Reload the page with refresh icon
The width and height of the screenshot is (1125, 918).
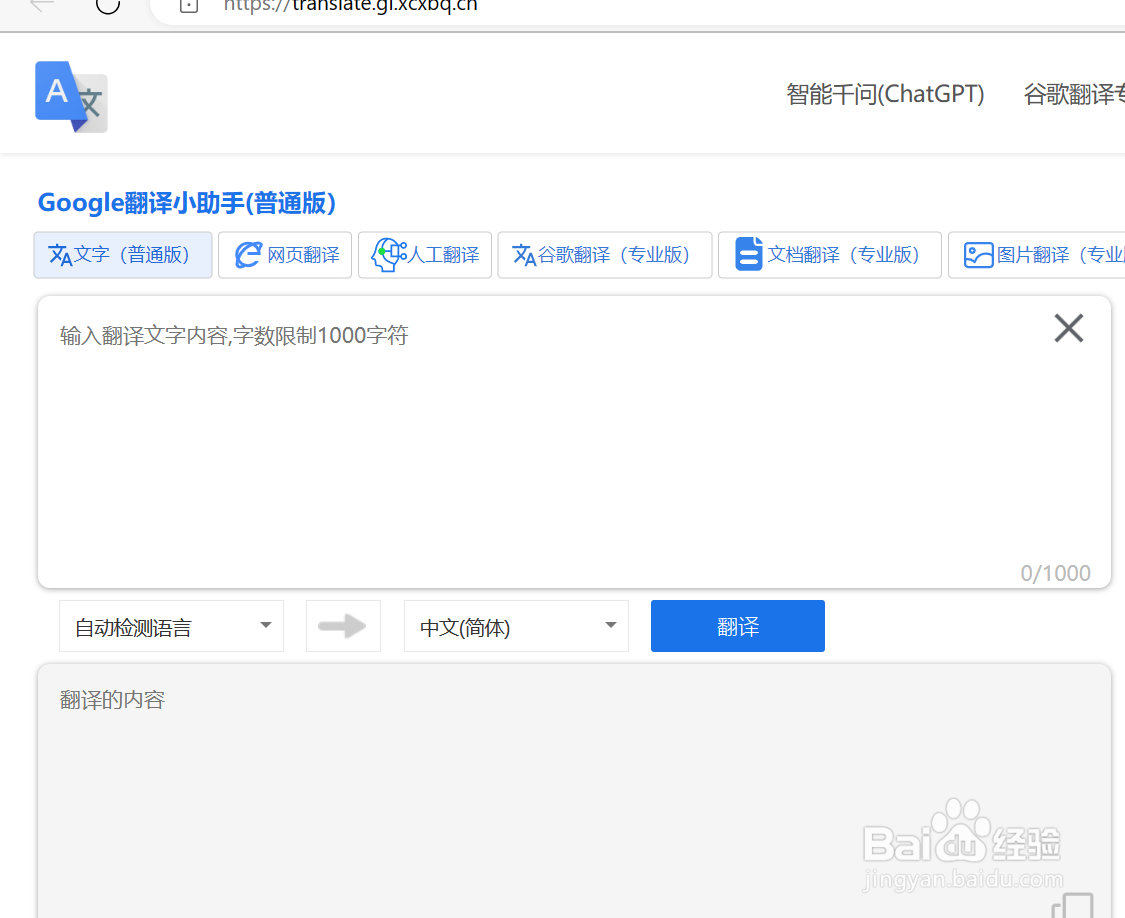tap(108, 6)
